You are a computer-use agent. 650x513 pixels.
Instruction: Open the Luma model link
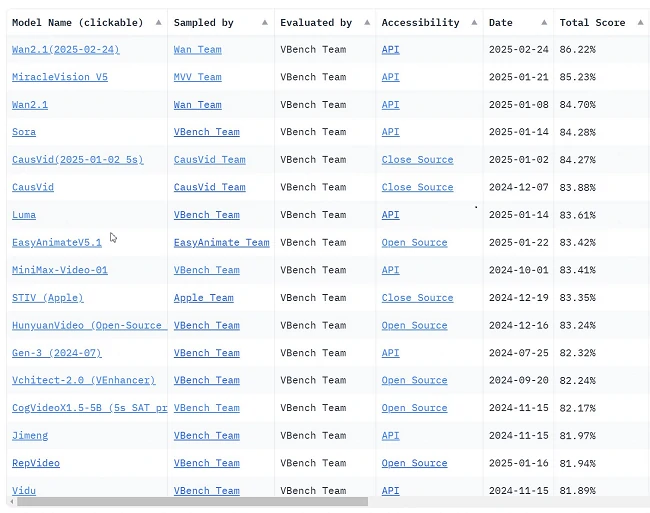click(x=24, y=215)
